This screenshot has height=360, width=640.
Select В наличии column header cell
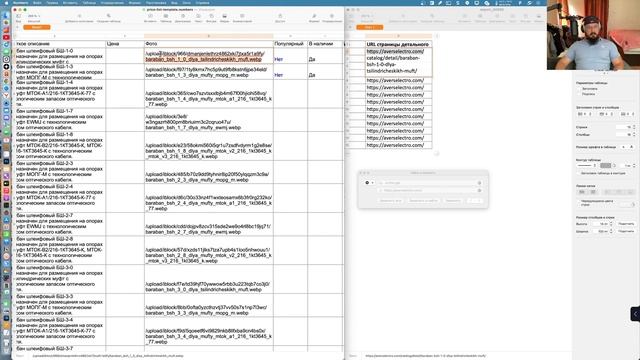click(325, 44)
